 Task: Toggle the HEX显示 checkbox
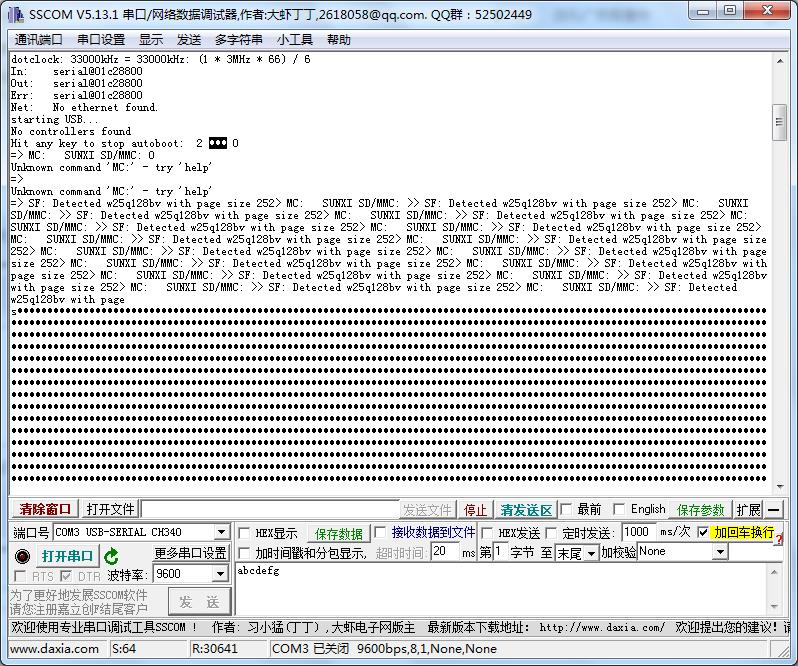pos(244,533)
